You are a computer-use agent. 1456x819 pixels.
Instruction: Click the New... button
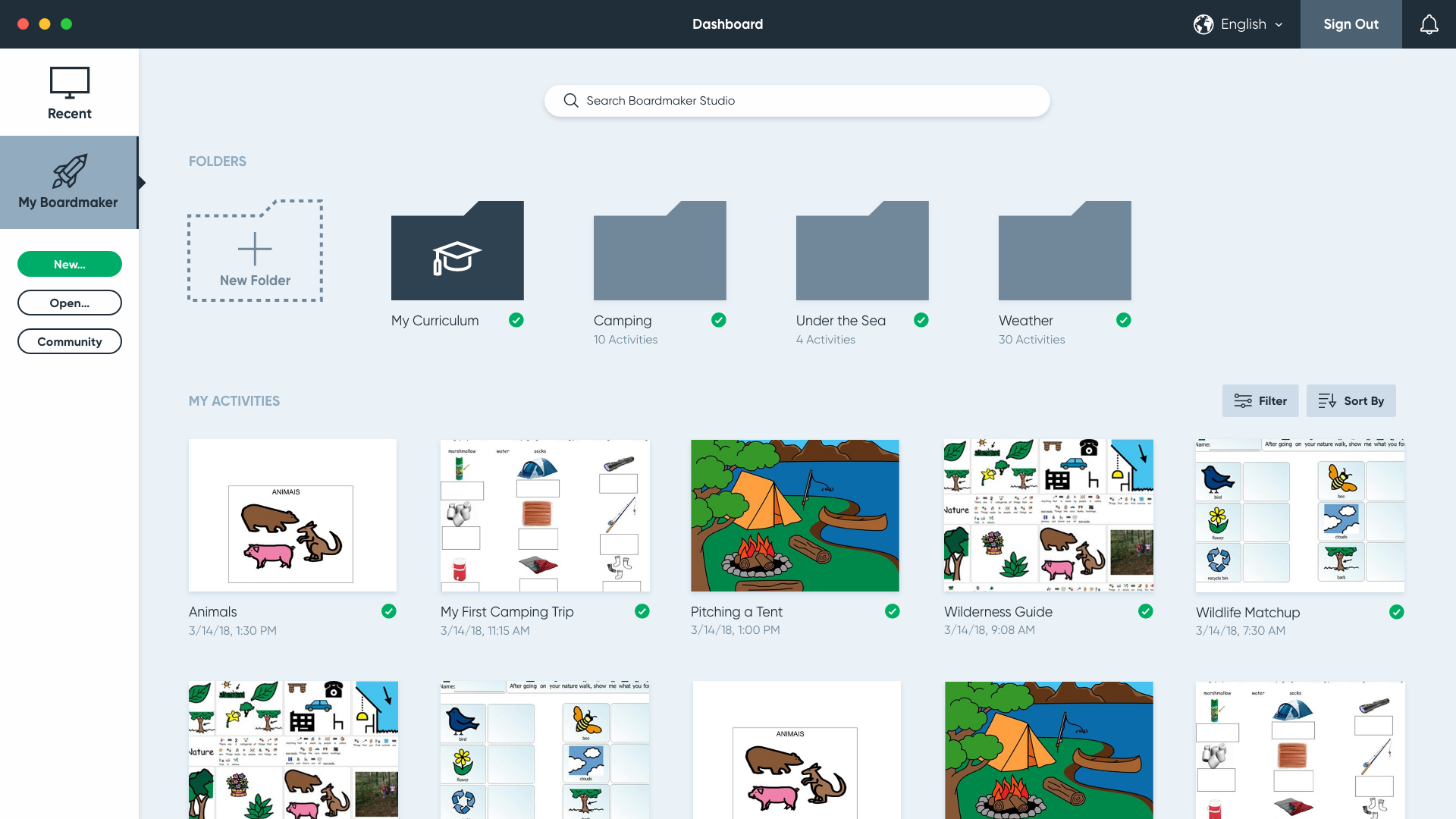70,264
